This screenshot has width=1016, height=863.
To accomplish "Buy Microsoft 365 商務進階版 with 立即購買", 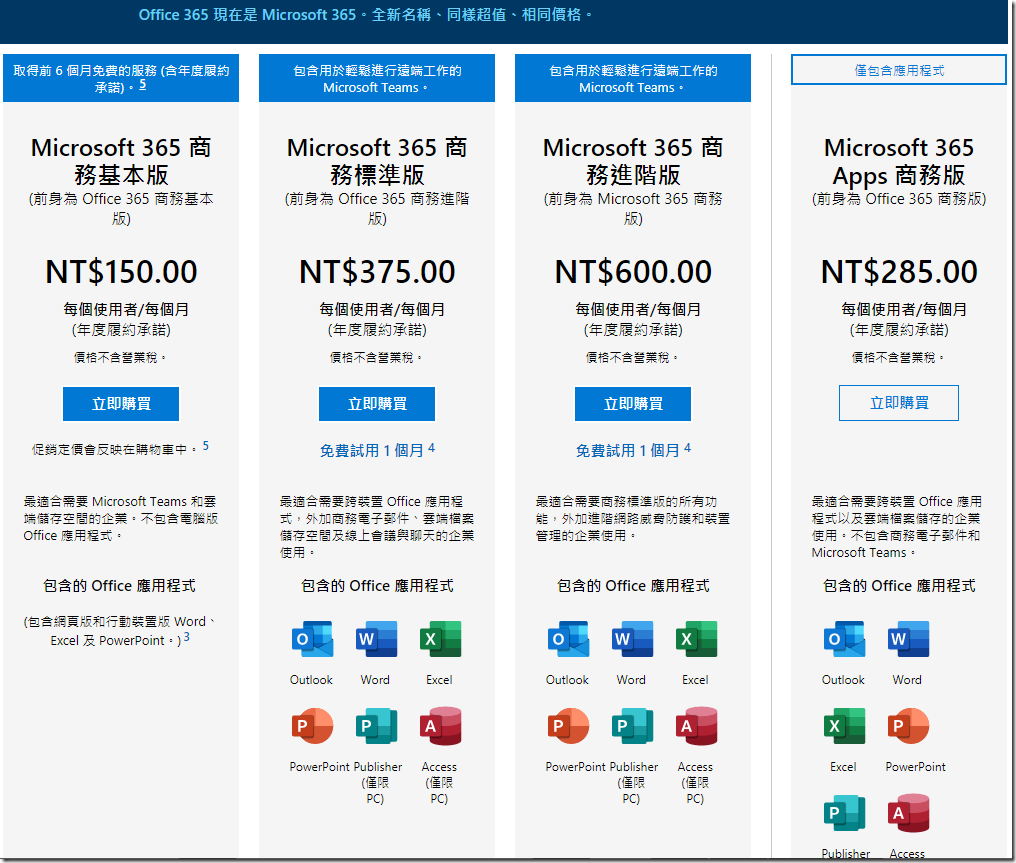I will [633, 404].
